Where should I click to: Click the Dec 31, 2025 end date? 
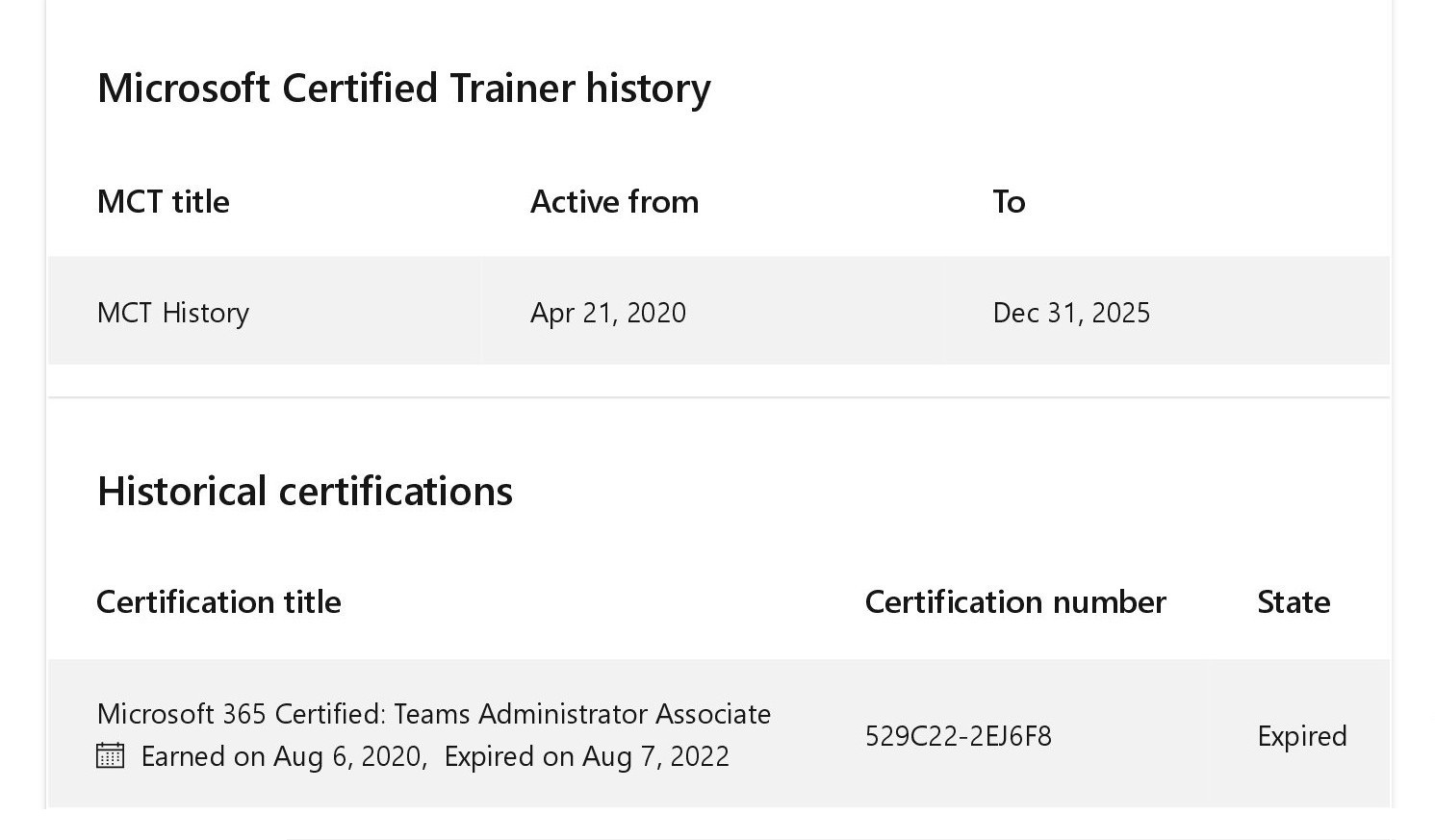pyautogui.click(x=1071, y=313)
